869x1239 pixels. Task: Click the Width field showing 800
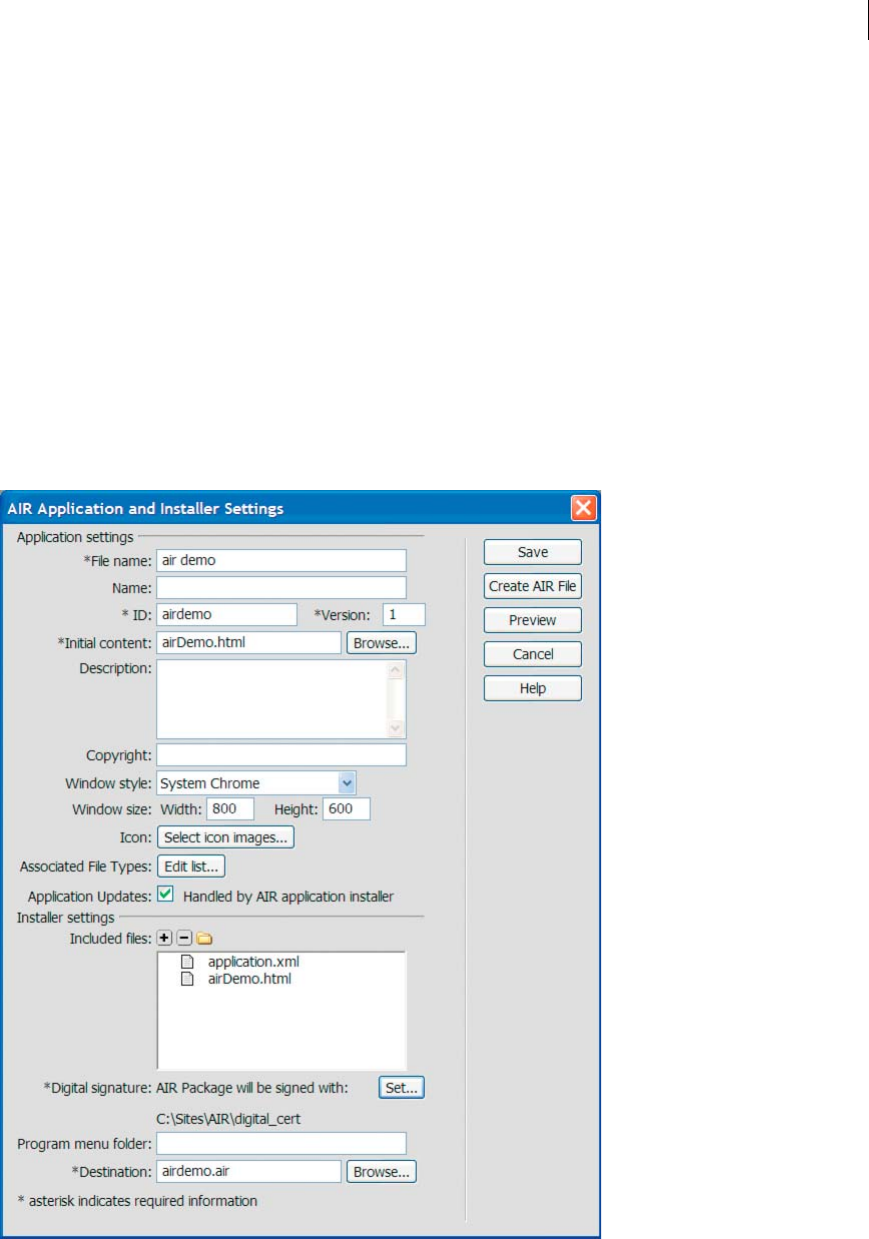pyautogui.click(x=230, y=809)
